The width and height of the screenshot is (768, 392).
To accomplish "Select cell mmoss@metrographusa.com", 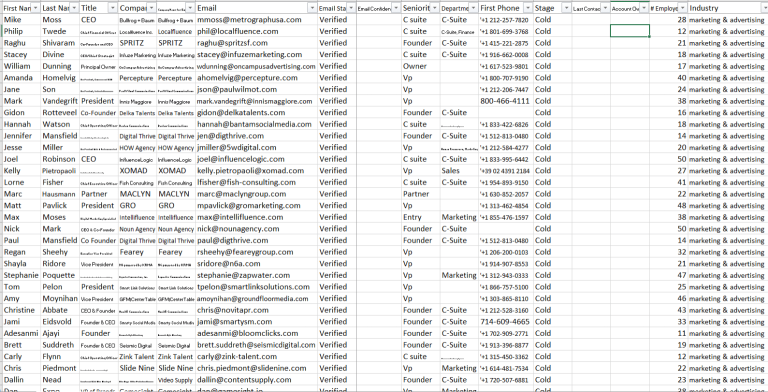I will [257, 20].
